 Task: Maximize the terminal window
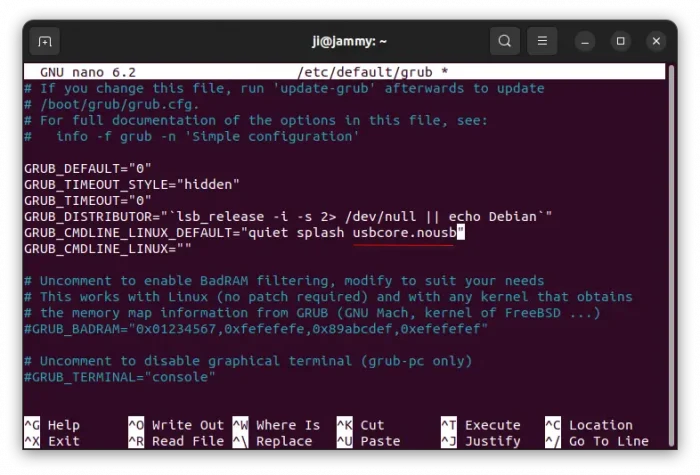click(621, 41)
